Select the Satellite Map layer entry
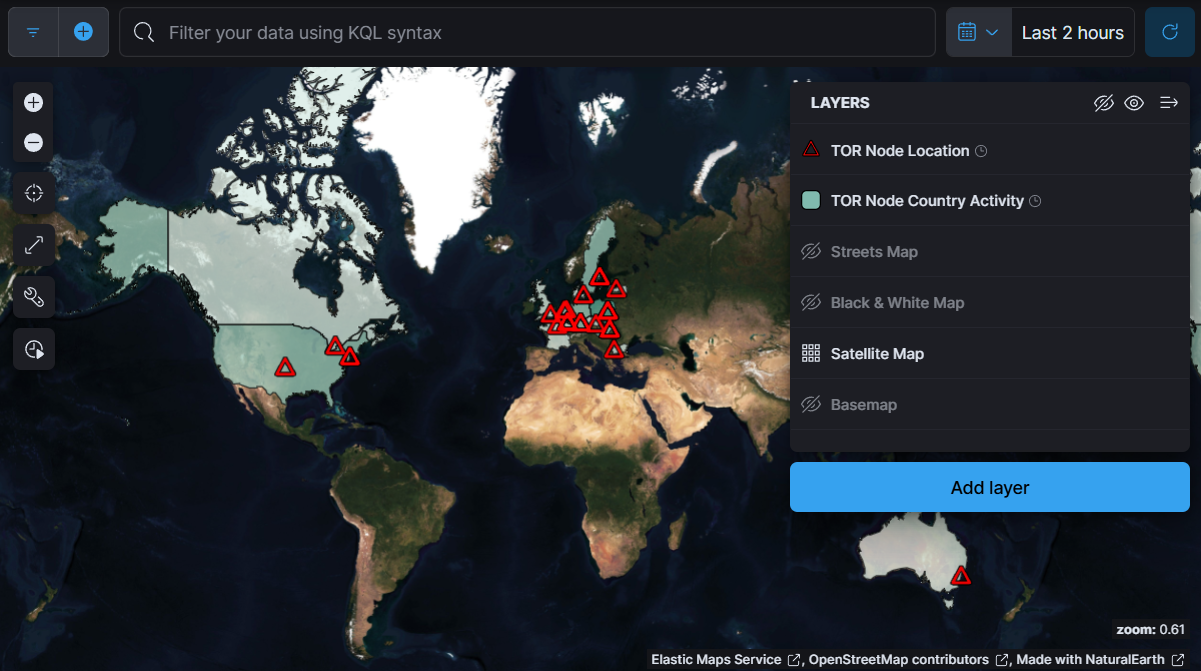1201x671 pixels. pyautogui.click(x=876, y=354)
